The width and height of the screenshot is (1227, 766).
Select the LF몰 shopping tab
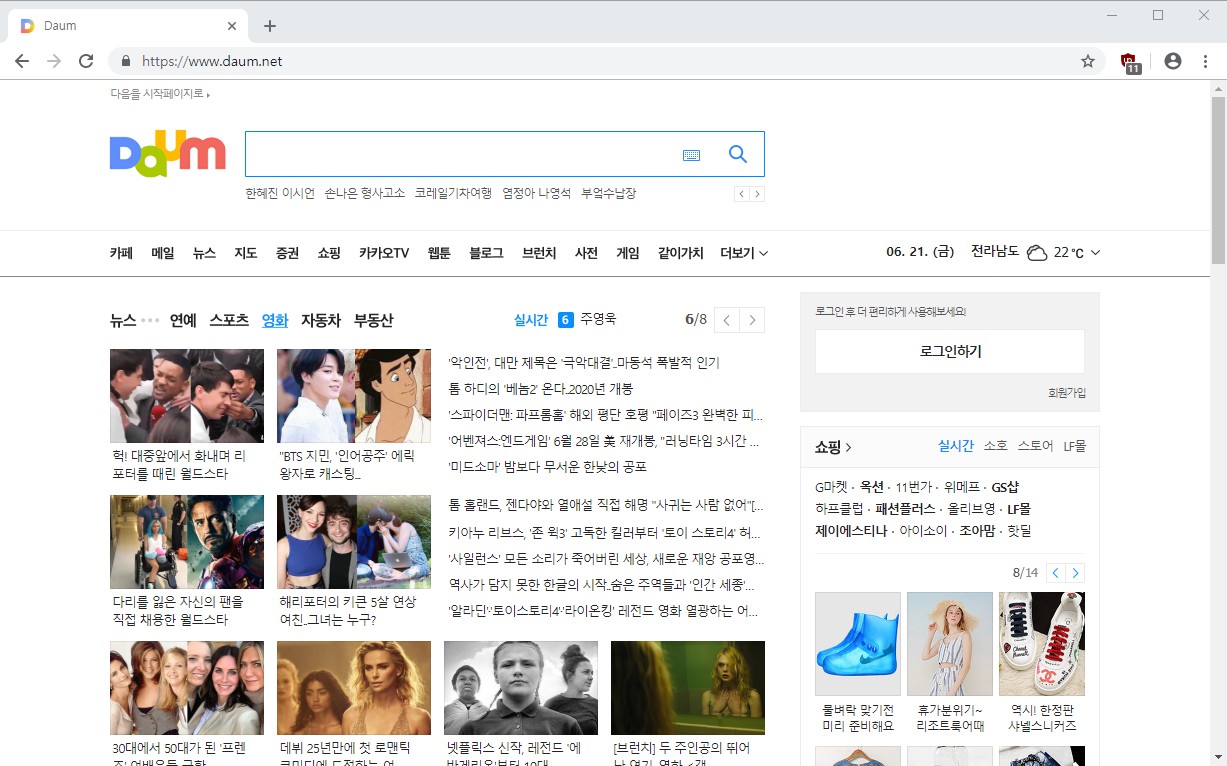(1074, 446)
